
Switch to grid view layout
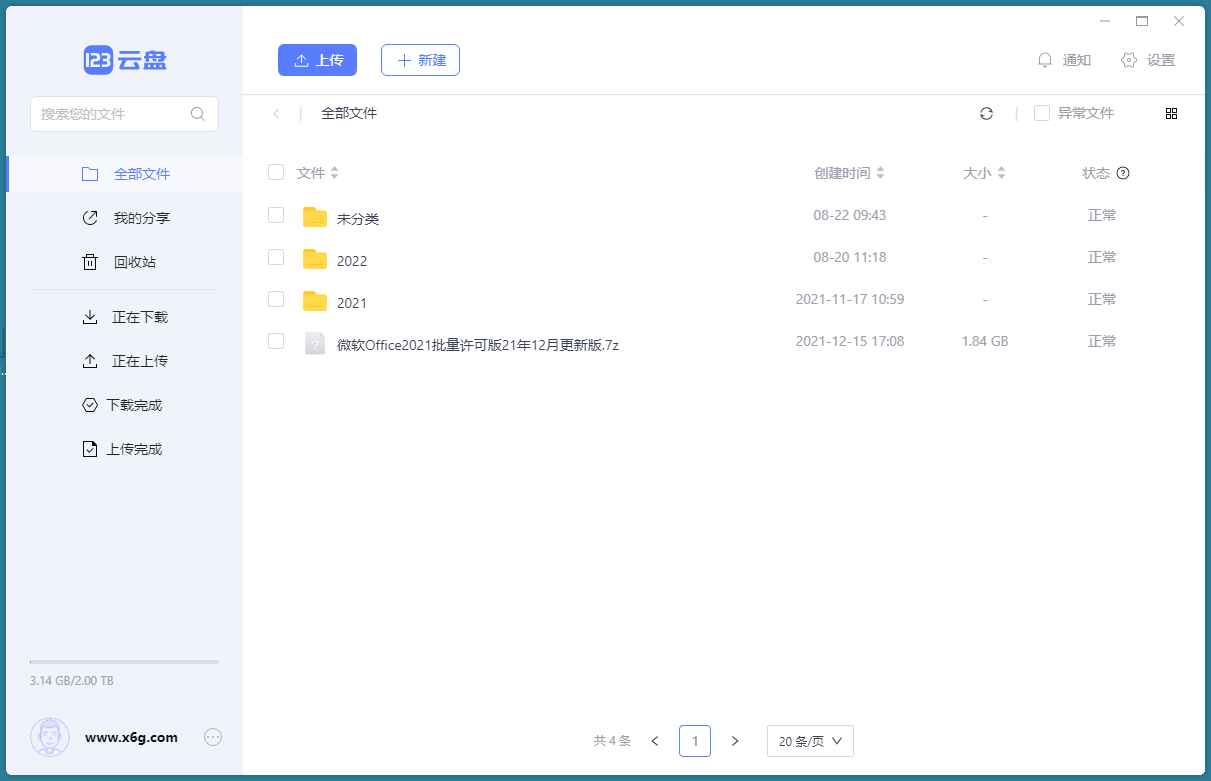click(x=1171, y=113)
